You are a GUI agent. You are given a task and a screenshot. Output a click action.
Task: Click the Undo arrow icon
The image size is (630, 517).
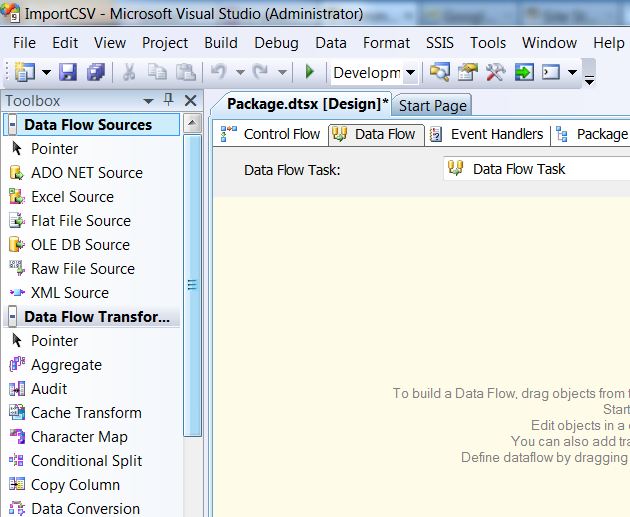tap(219, 72)
